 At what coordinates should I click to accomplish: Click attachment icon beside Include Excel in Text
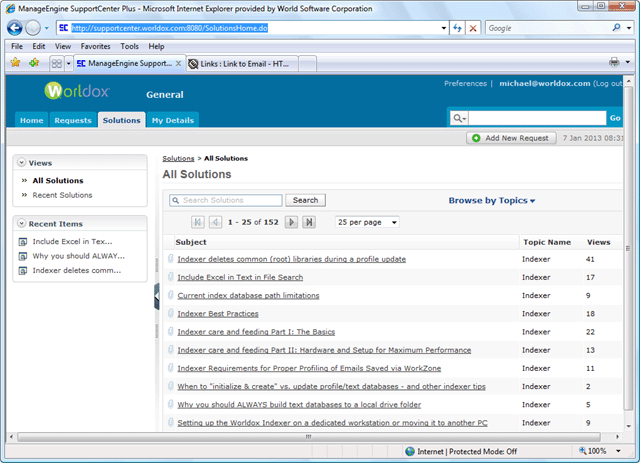click(171, 277)
